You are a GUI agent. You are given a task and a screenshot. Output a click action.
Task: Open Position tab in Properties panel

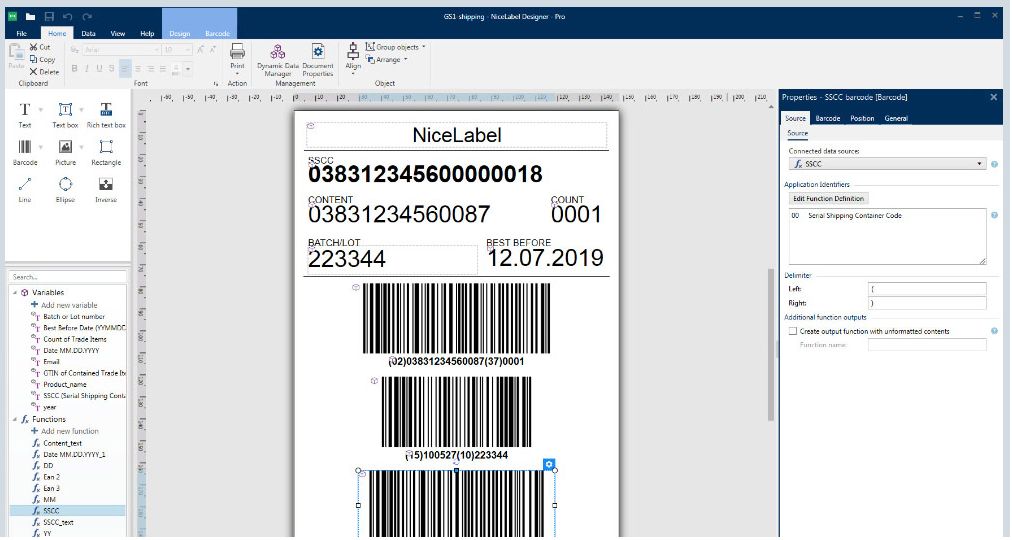862,119
